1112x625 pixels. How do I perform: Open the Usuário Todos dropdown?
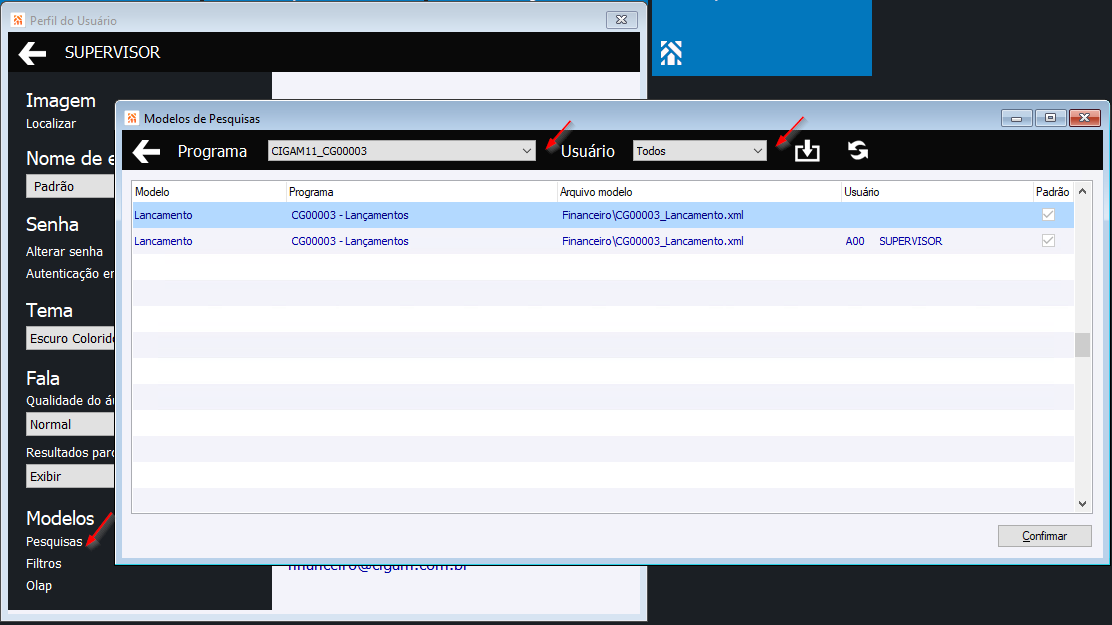click(x=699, y=151)
